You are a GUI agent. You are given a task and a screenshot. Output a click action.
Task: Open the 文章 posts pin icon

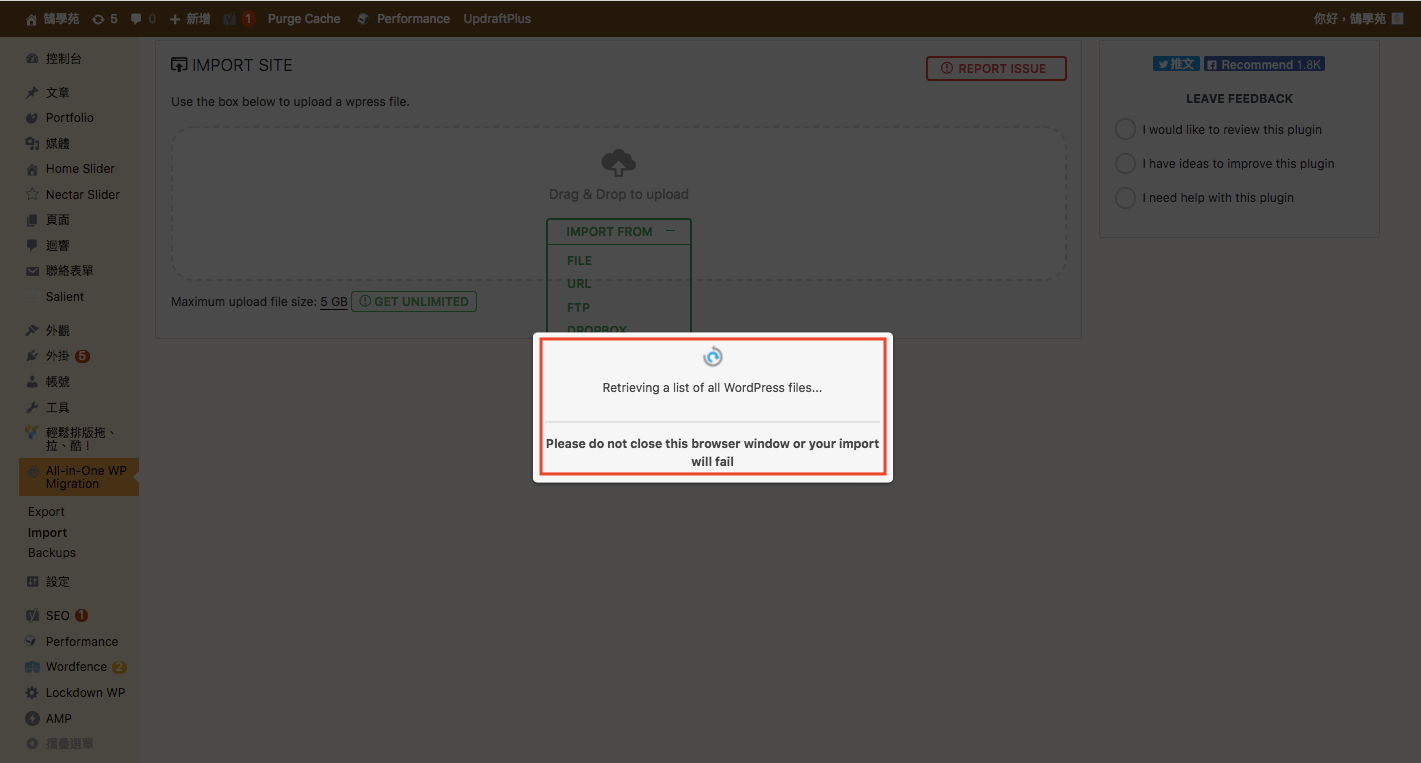click(32, 93)
